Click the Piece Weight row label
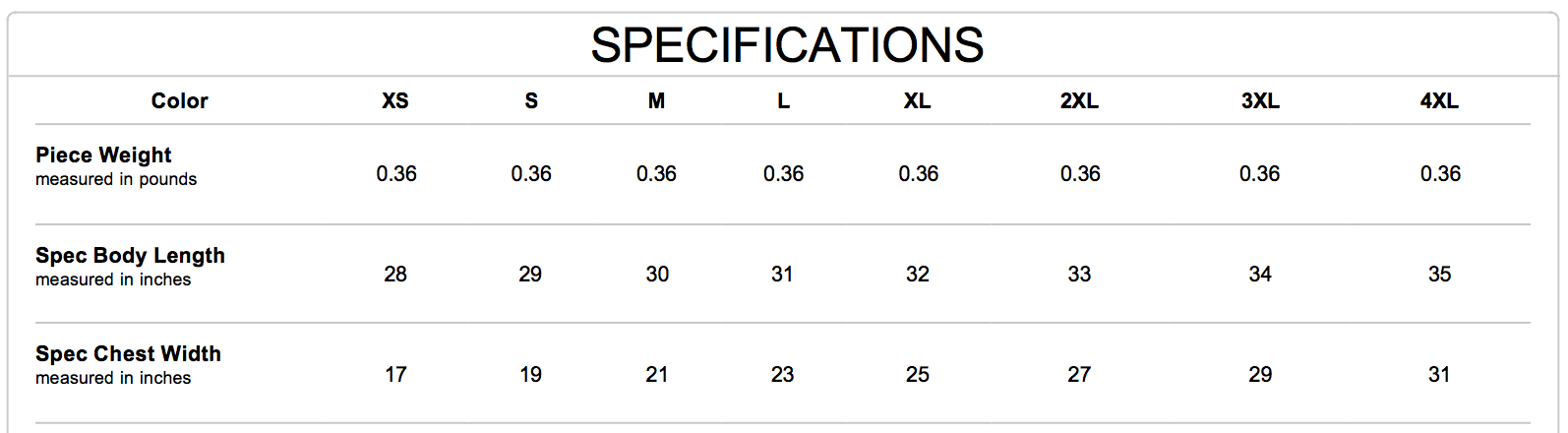This screenshot has width=1568, height=433. pyautogui.click(x=103, y=155)
